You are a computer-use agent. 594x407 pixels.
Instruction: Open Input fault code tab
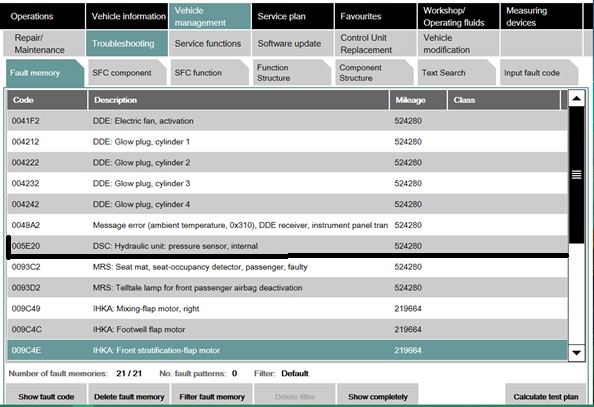[539, 72]
